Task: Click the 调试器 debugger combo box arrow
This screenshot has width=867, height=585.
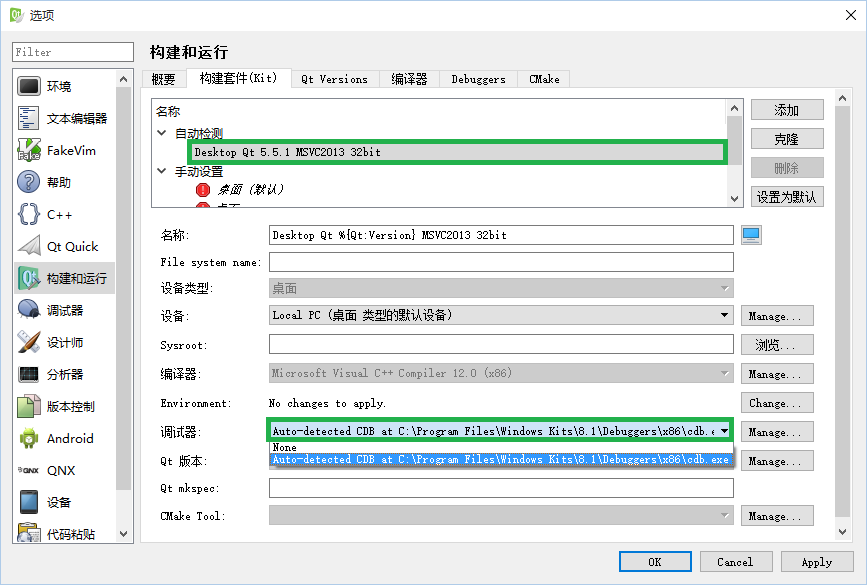Action: (724, 431)
